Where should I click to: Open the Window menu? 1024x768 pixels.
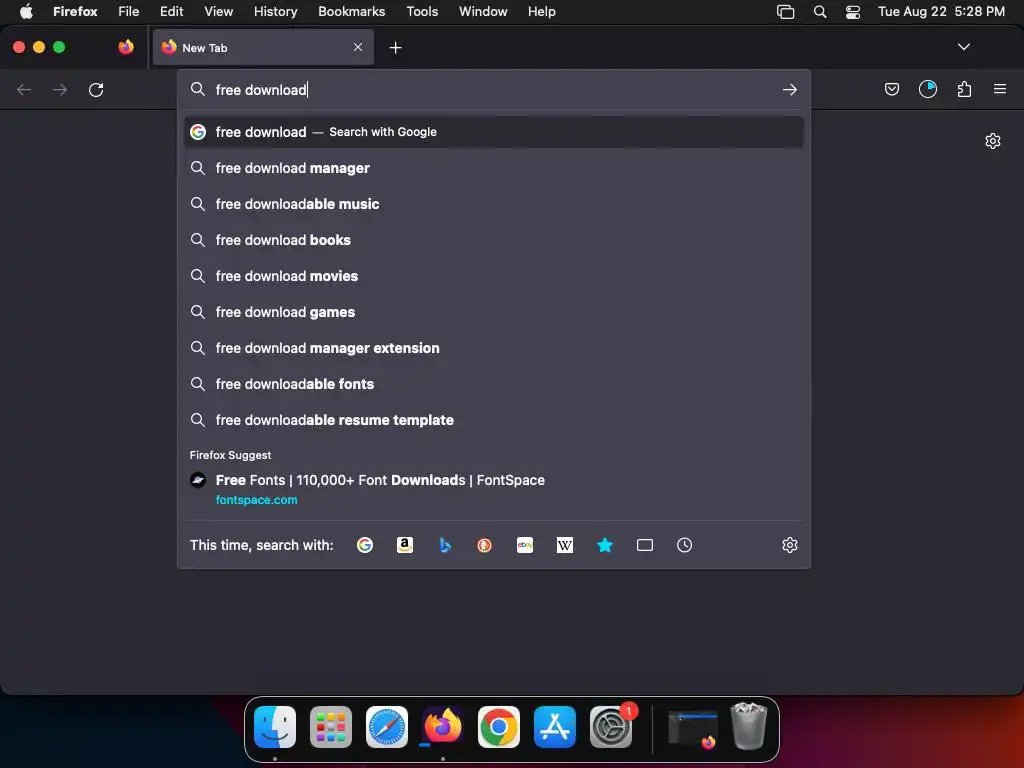click(x=483, y=11)
